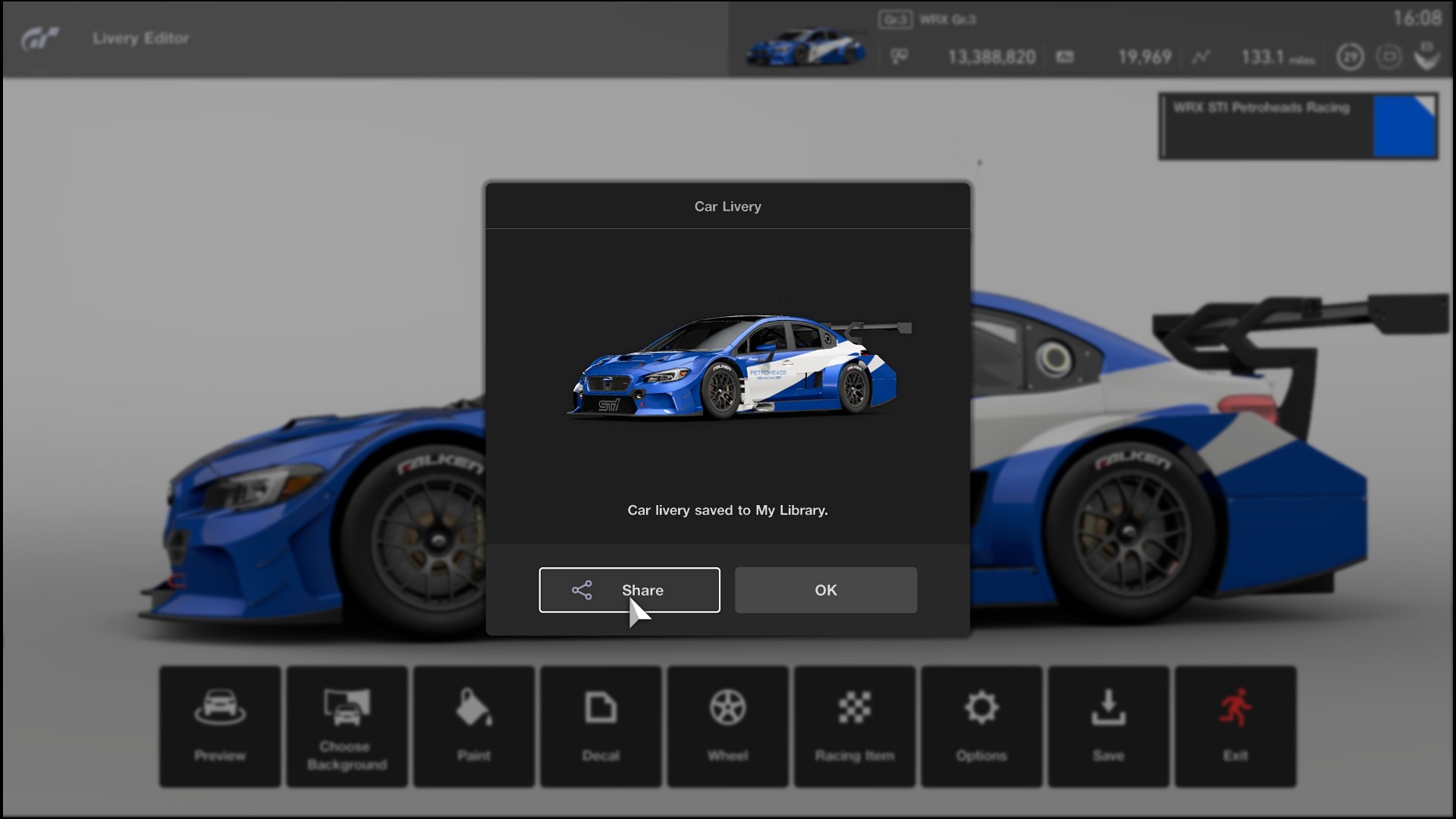
Task: Click the Livery Editor title label
Action: pyautogui.click(x=141, y=38)
